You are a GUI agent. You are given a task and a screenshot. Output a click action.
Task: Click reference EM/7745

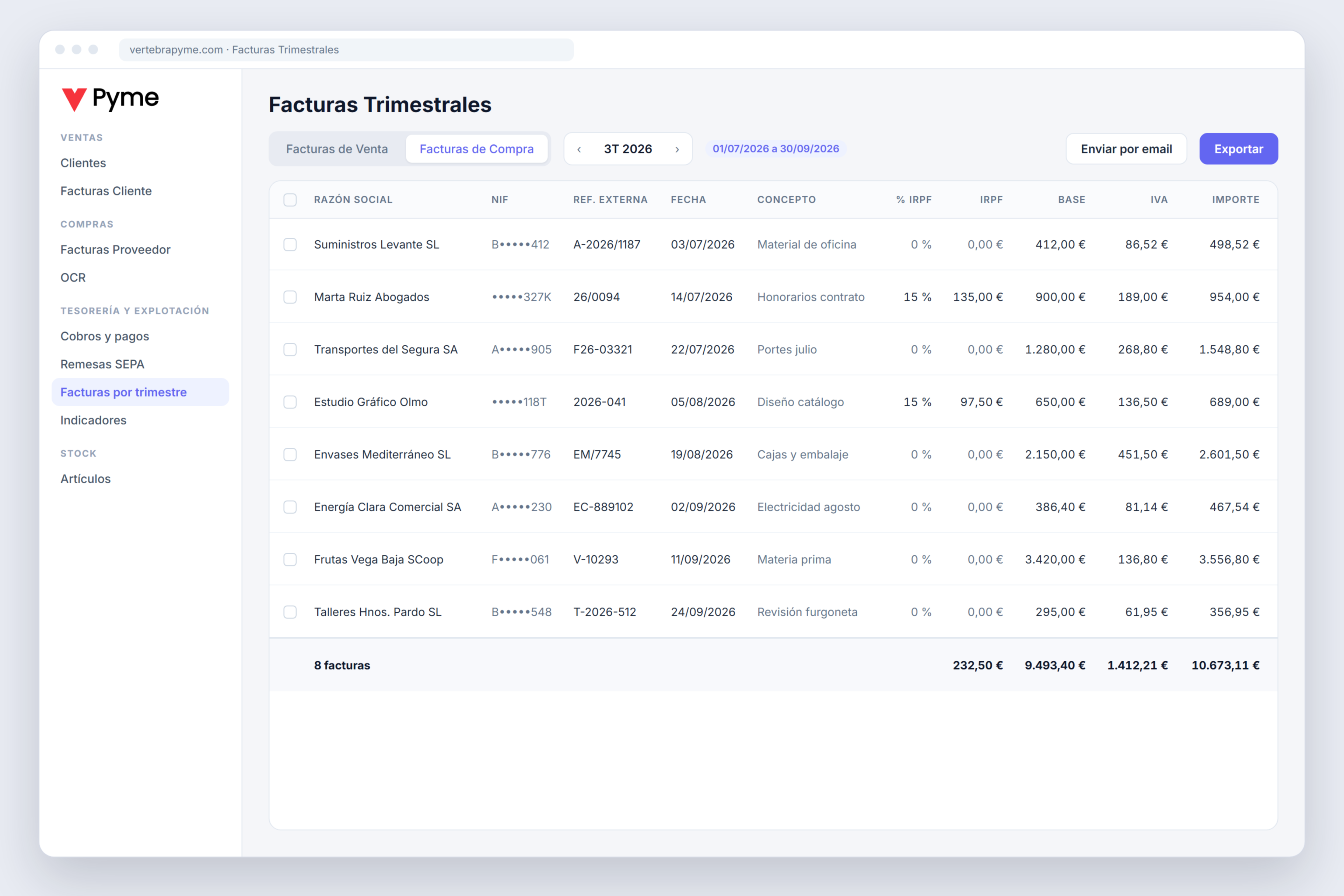[x=597, y=455]
